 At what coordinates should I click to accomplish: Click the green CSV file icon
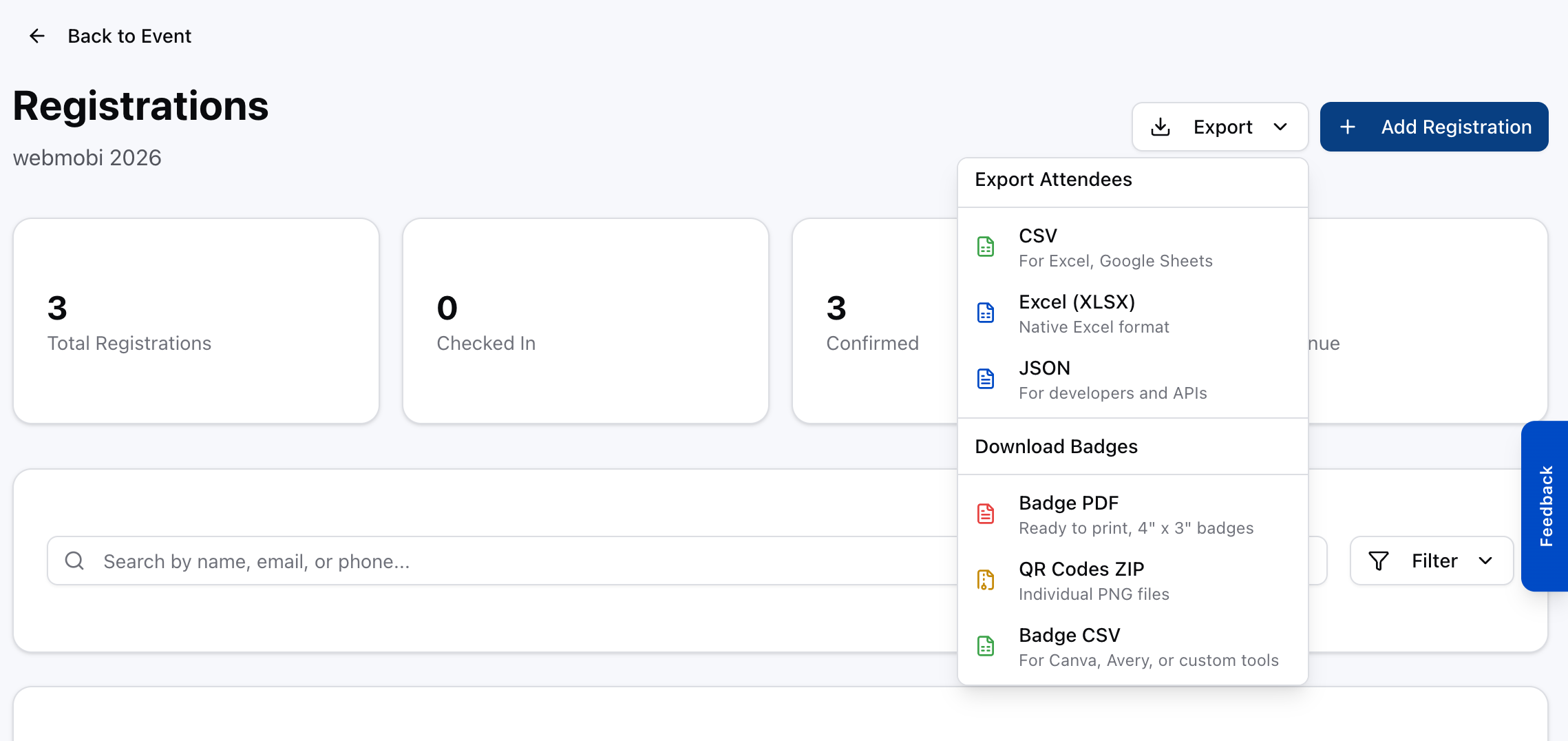tap(986, 247)
